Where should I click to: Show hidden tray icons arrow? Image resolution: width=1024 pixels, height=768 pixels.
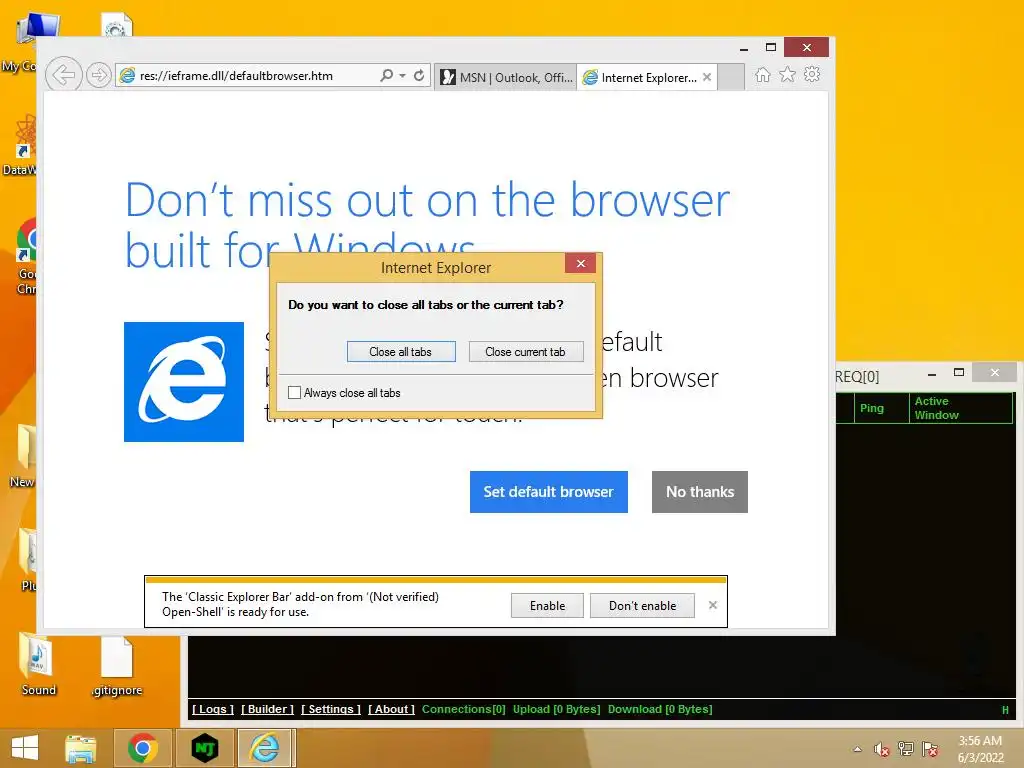(x=857, y=749)
